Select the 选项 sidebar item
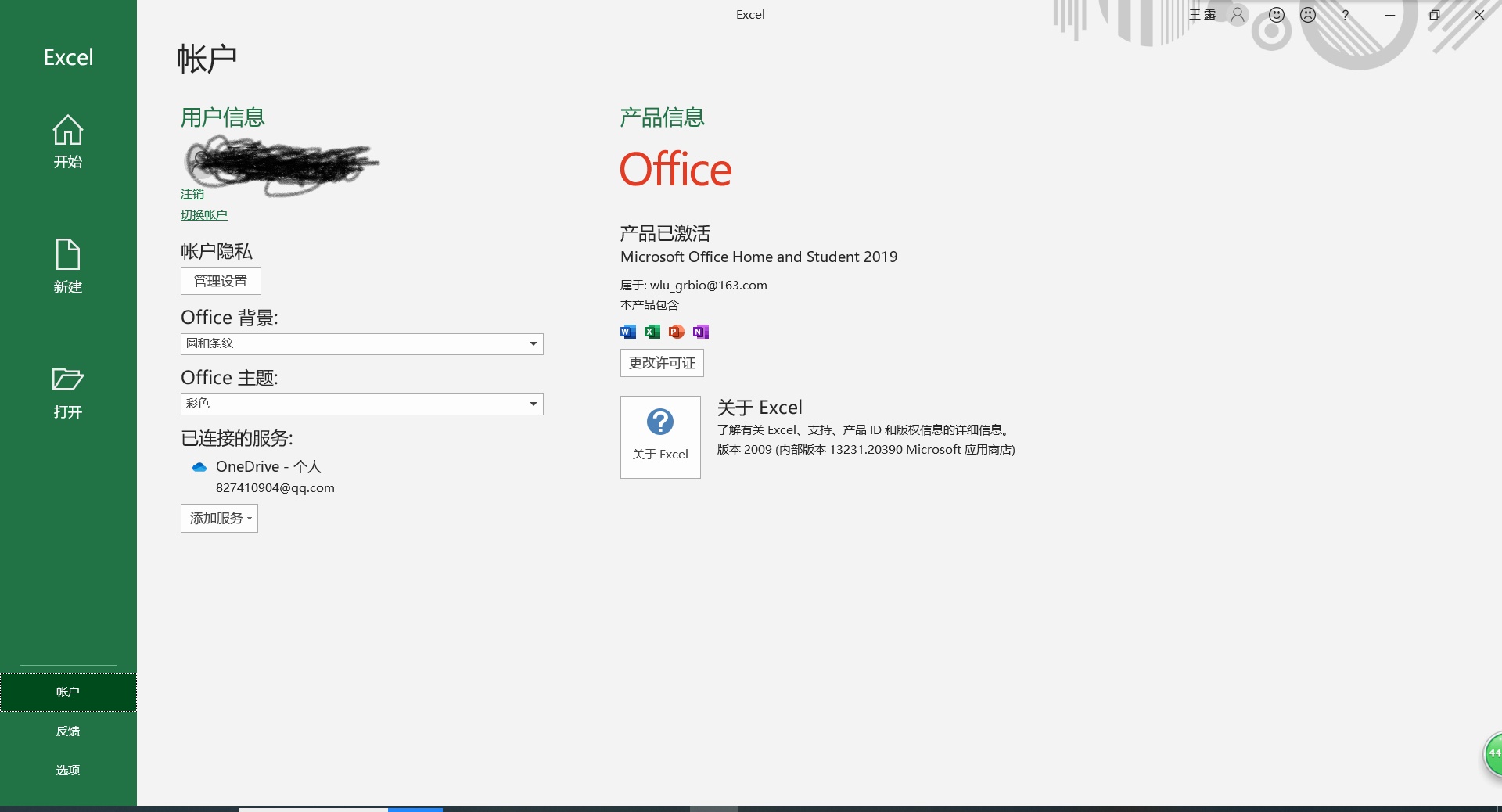The image size is (1502, 812). (x=68, y=771)
